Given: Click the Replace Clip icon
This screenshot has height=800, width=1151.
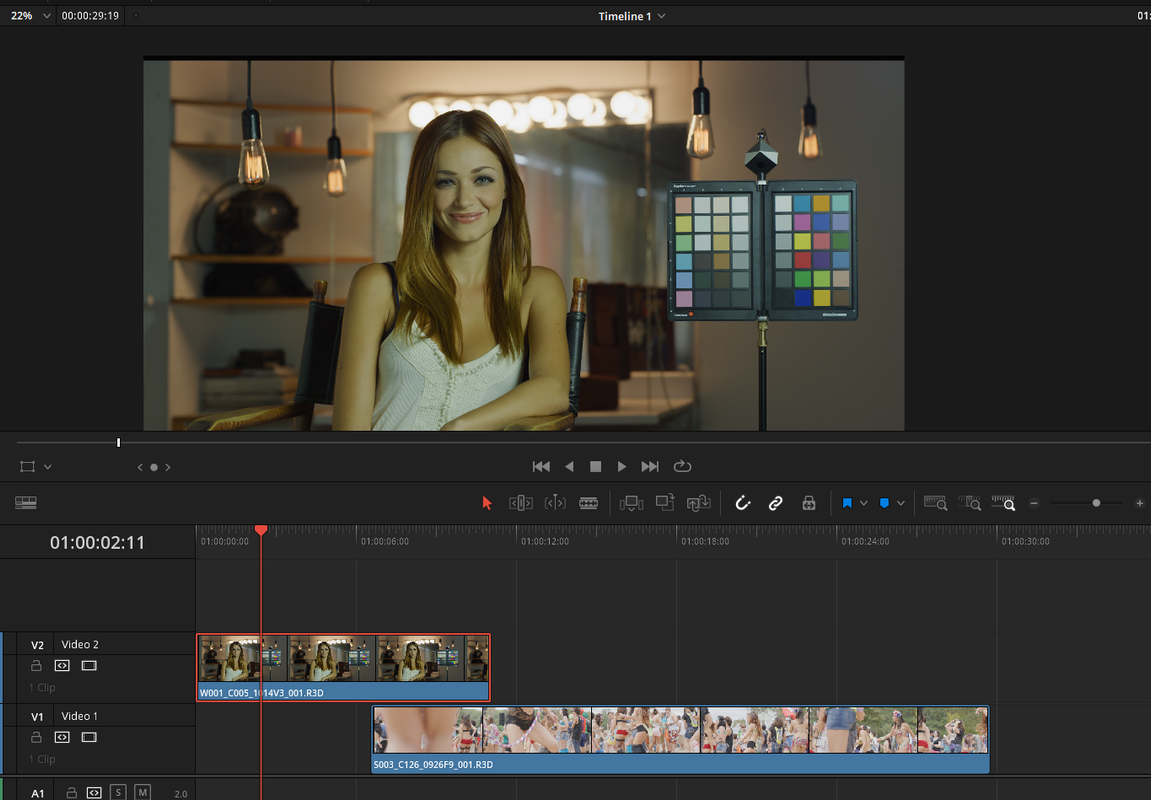Looking at the screenshot, I should 699,503.
